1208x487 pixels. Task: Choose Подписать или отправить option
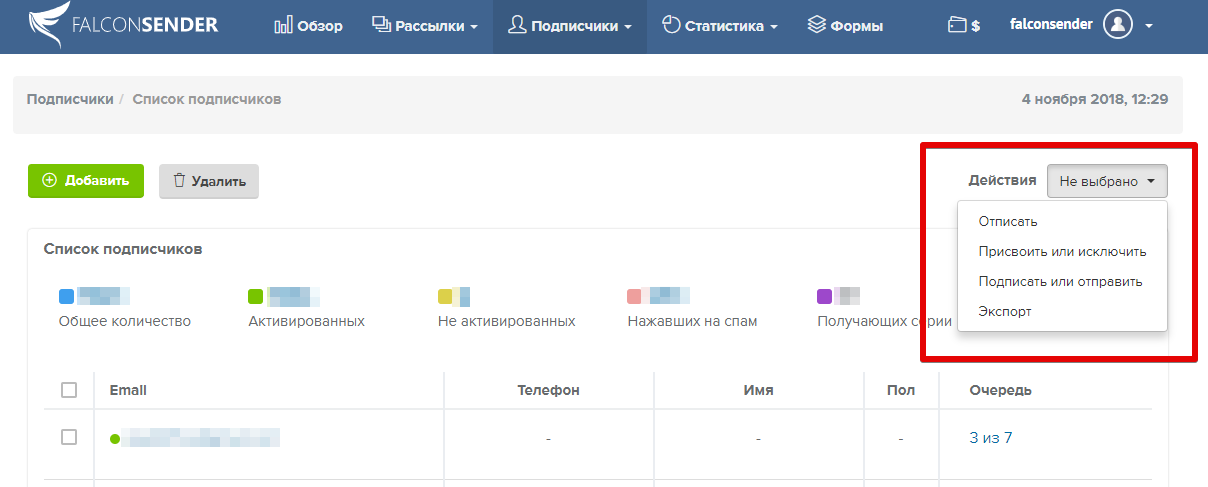point(1062,281)
